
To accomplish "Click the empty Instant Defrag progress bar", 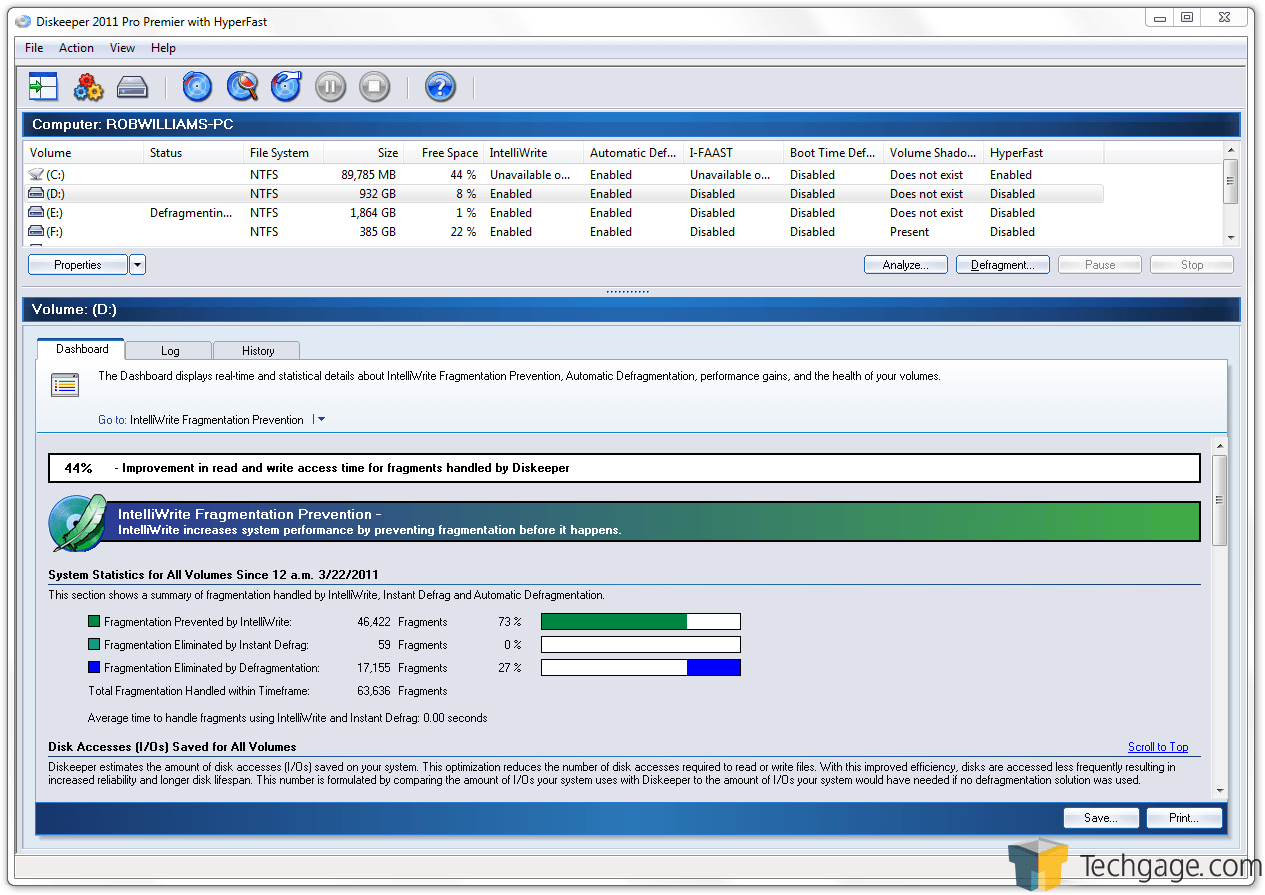I will pyautogui.click(x=641, y=645).
